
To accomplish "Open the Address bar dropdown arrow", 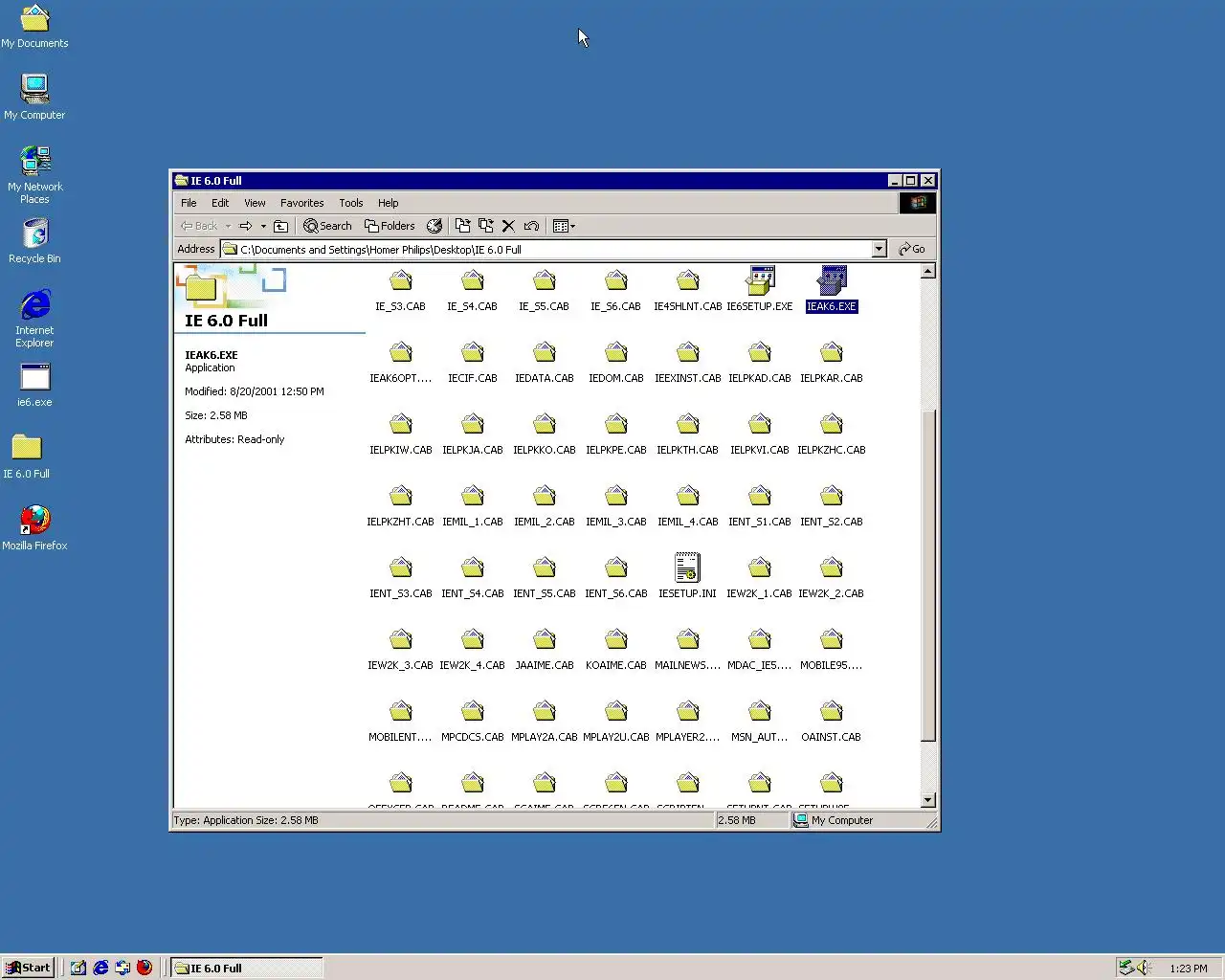I will [879, 249].
